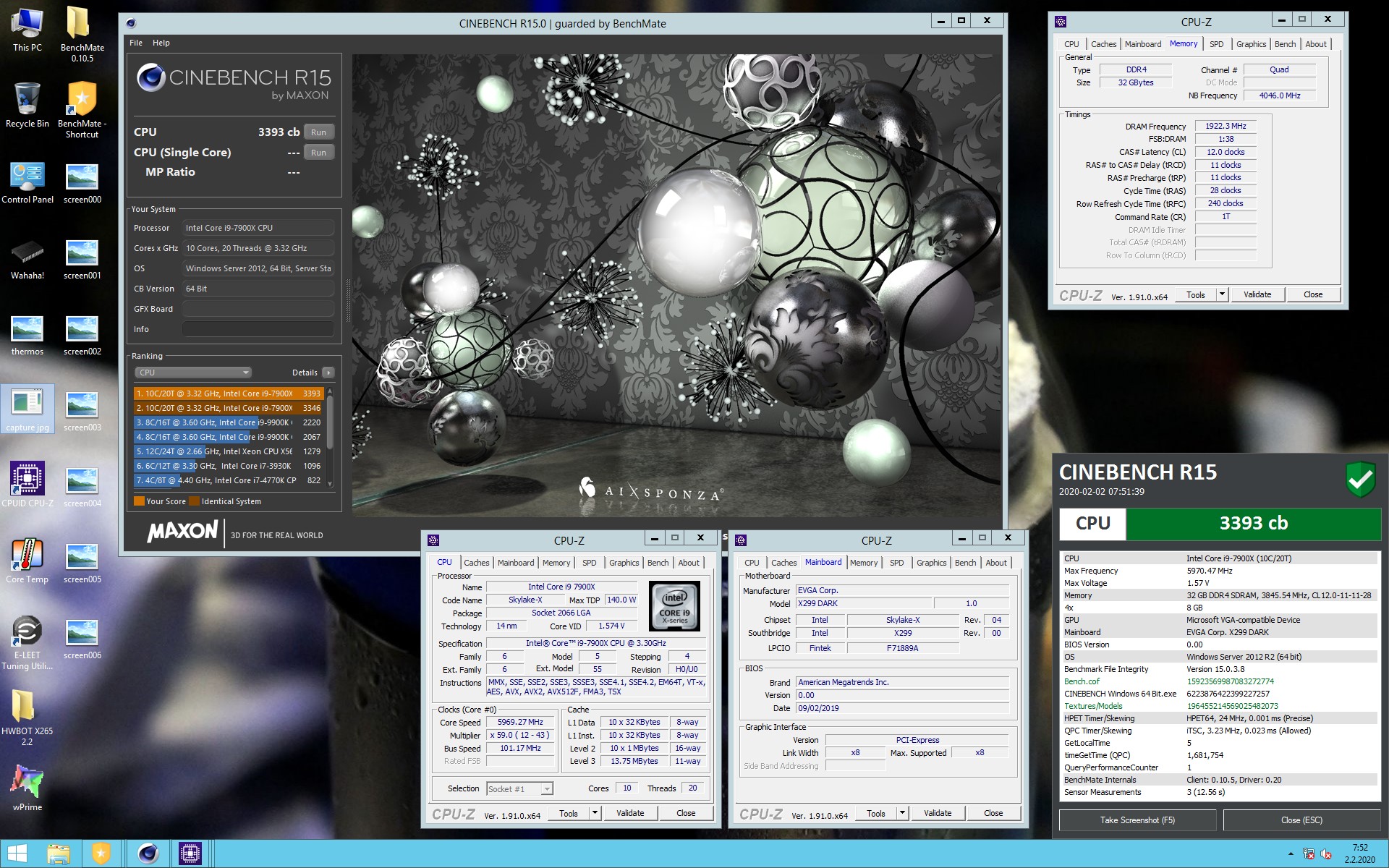Image resolution: width=1389 pixels, height=868 pixels.
Task: Click Take Screenshot (F5) button
Action: click(1137, 820)
